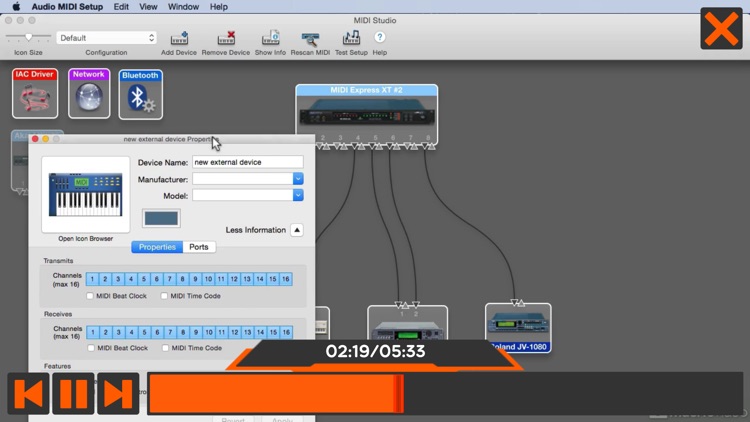
Task: Open the Model dropdown
Action: 298,195
